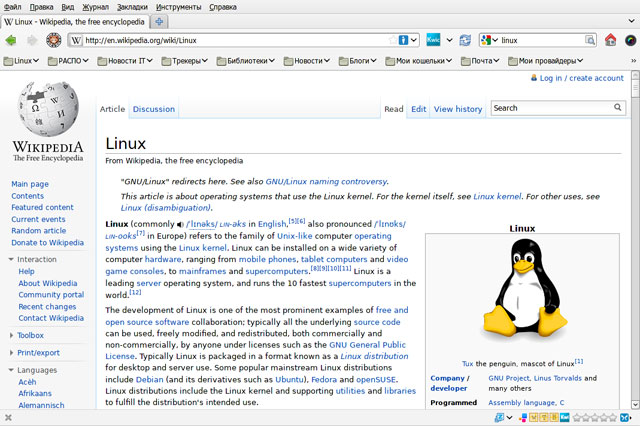Click the Log in / create account link
Image resolution: width=640 pixels, height=426 pixels.
(x=581, y=78)
